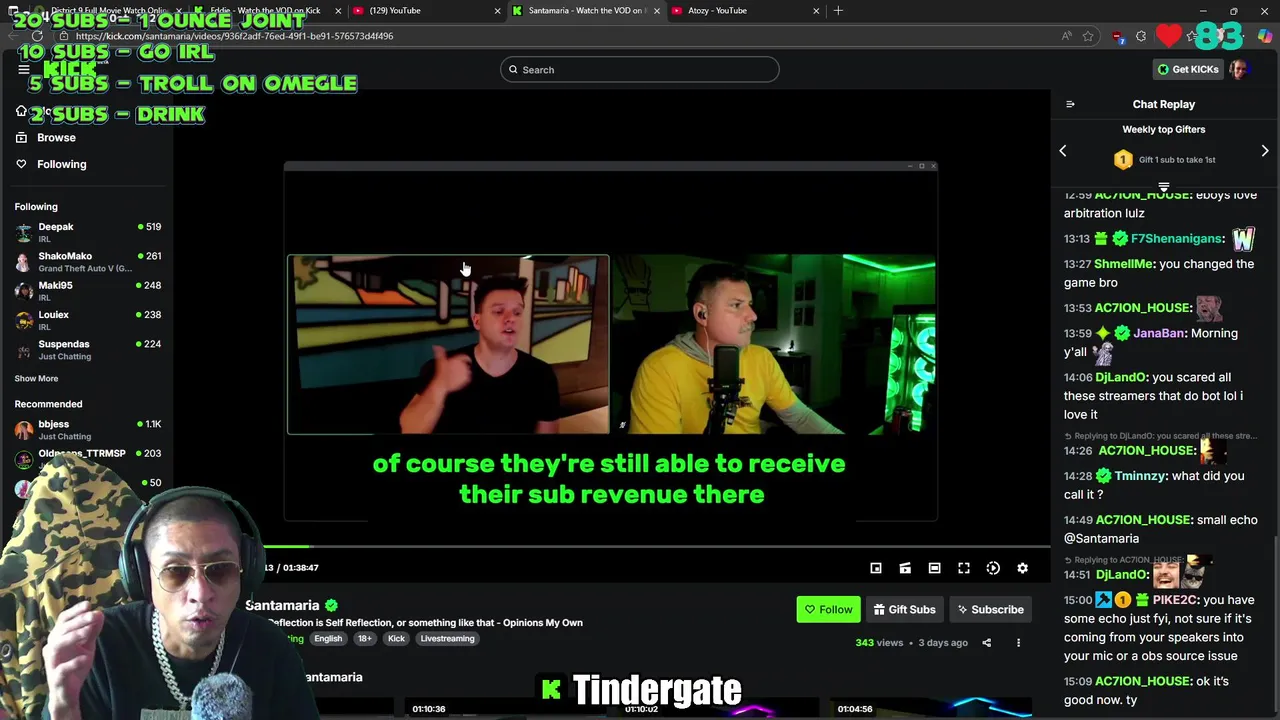1280x720 pixels.
Task: Open a new browser tab
Action: point(838,11)
